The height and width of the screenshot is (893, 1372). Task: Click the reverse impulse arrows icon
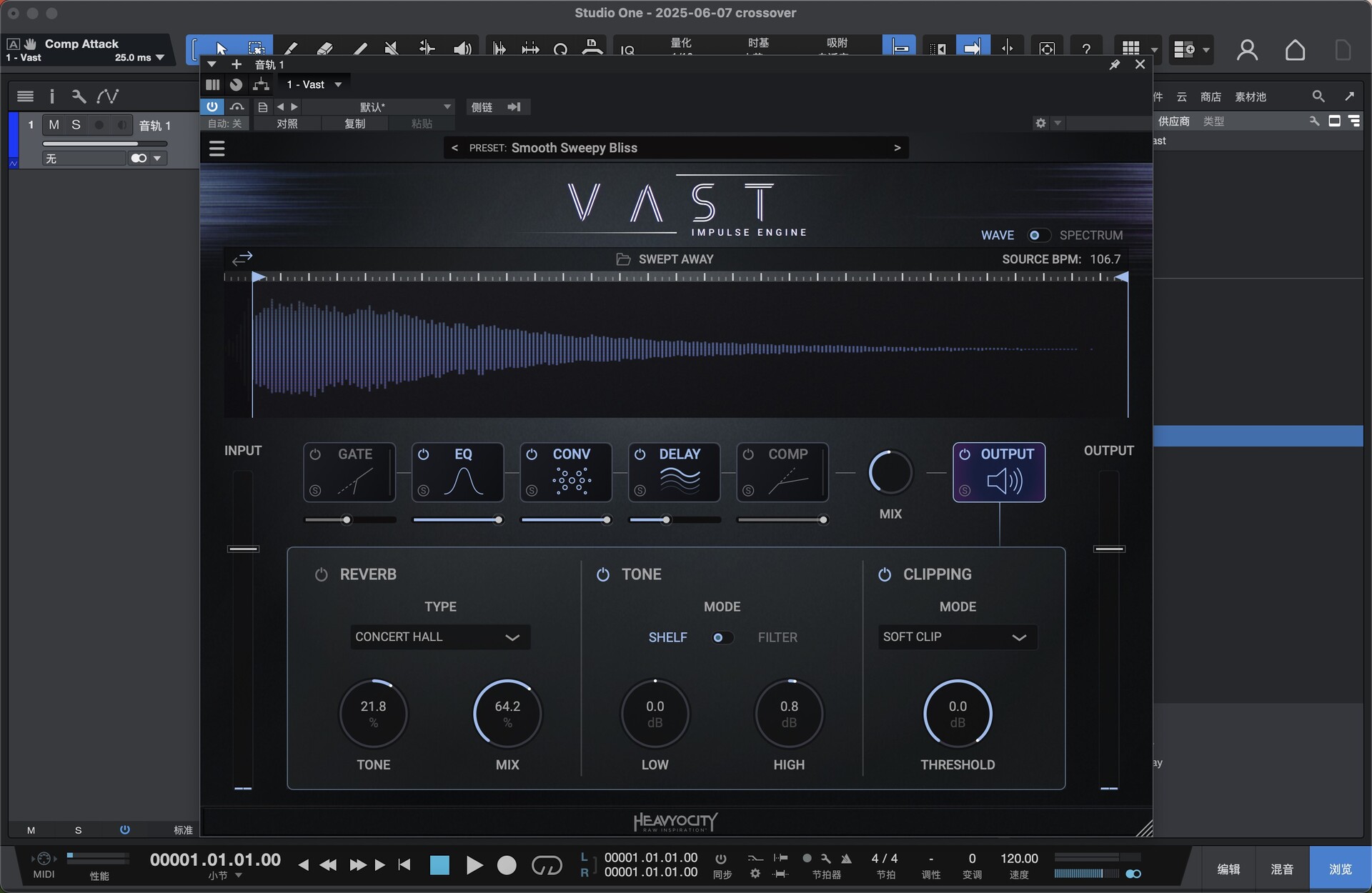tap(242, 258)
